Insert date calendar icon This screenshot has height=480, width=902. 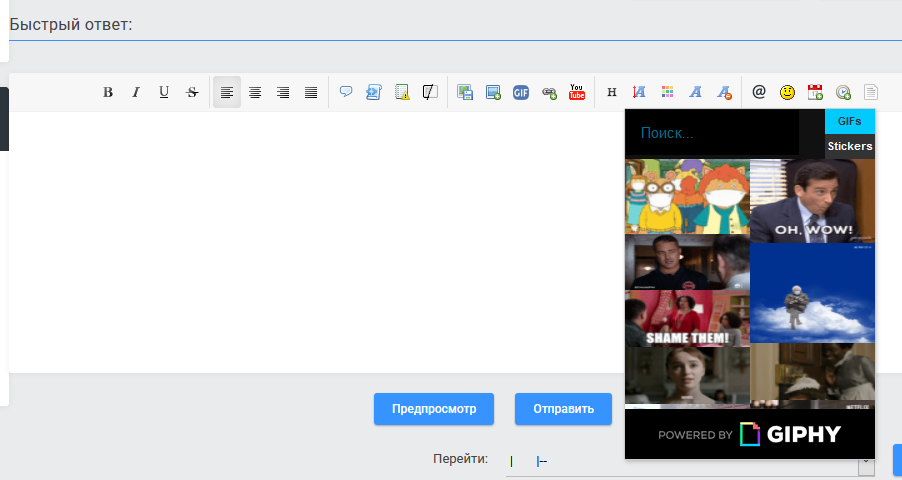pyautogui.click(x=815, y=92)
